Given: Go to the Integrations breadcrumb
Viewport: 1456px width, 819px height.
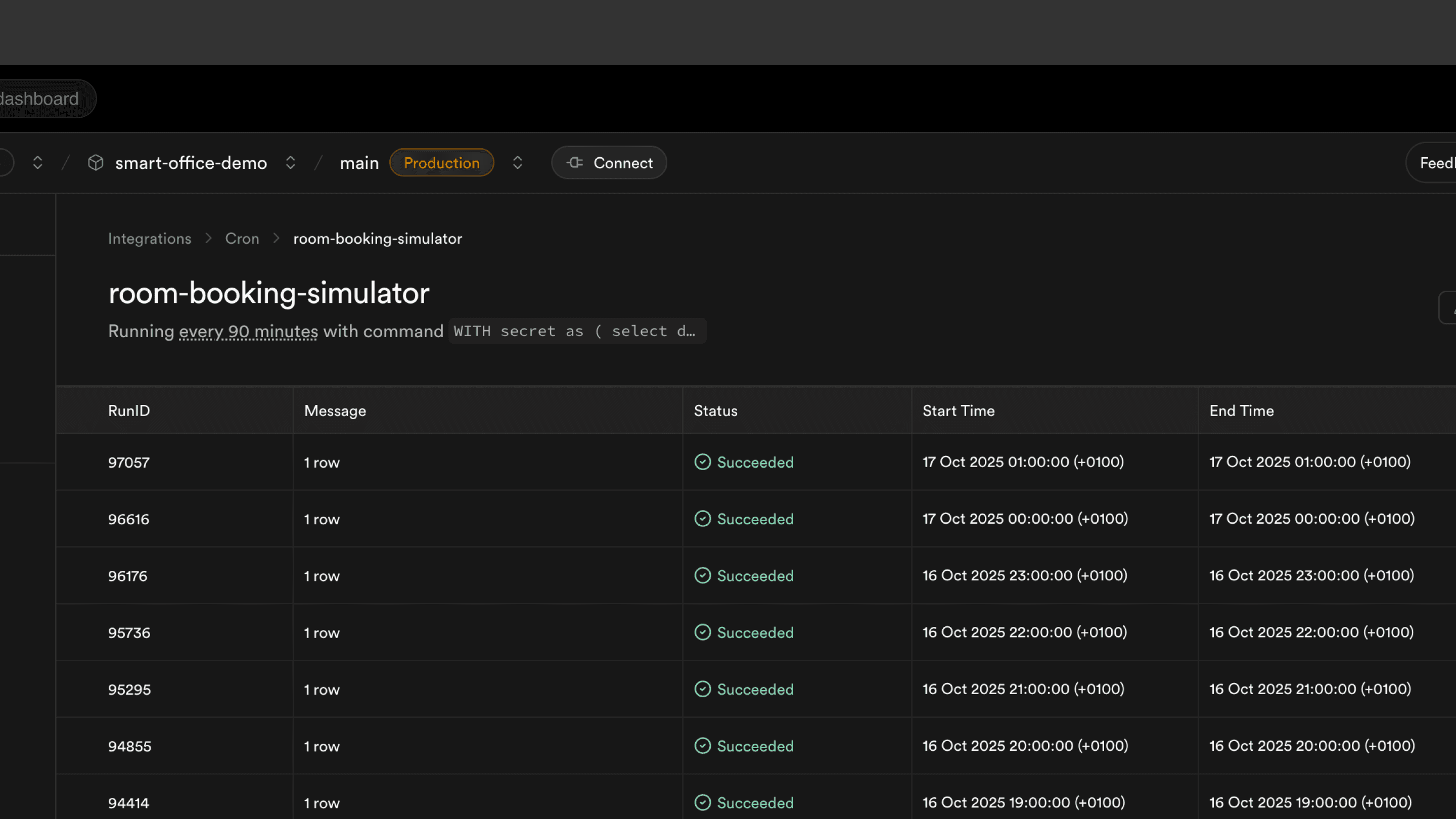Looking at the screenshot, I should pos(149,239).
